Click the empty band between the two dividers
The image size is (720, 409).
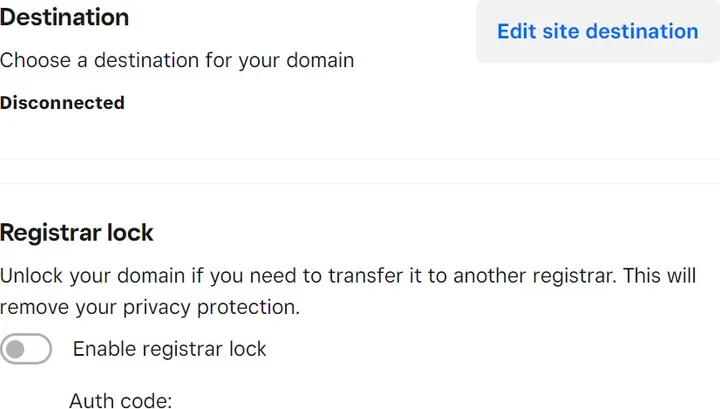pos(360,171)
